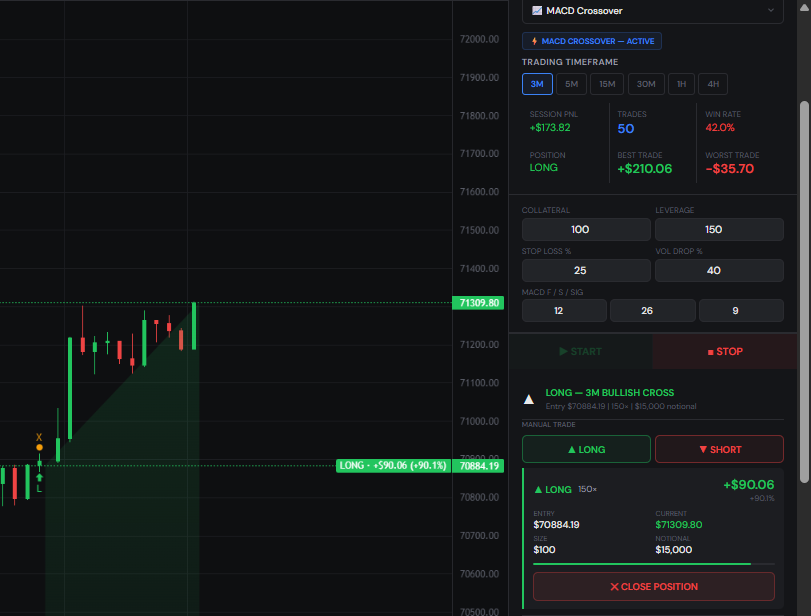Click the position progress bar
811x616 pixels.
(654, 564)
